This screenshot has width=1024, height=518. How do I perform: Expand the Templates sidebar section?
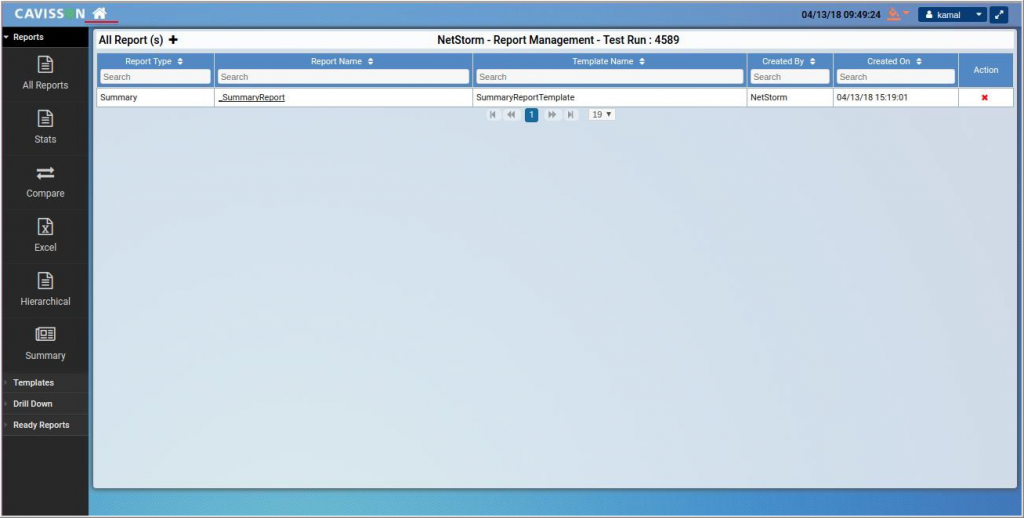tap(44, 383)
